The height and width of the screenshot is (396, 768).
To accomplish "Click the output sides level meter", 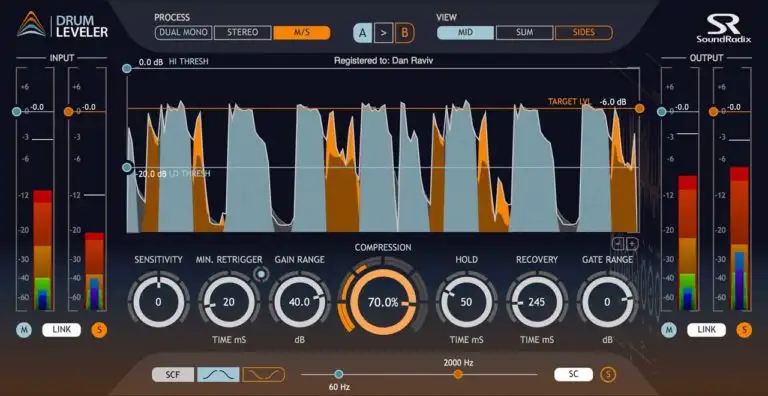I will (739, 238).
